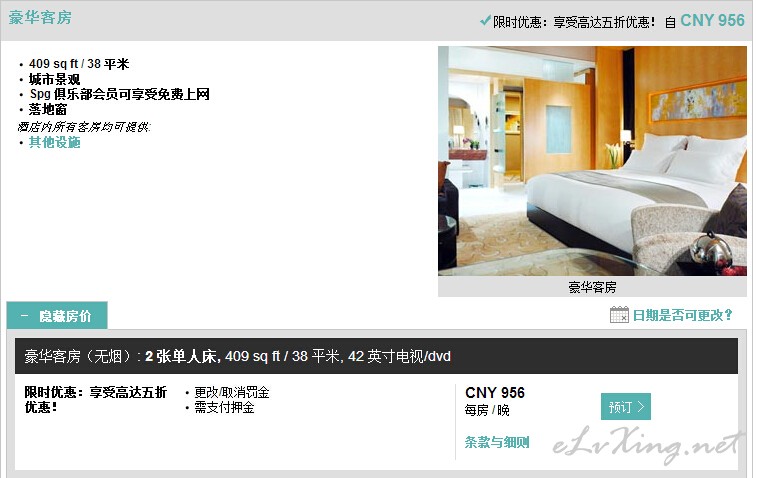This screenshot has height=478, width=757.
Task: Open the deluxe room photo thumbnail
Action: click(x=592, y=161)
